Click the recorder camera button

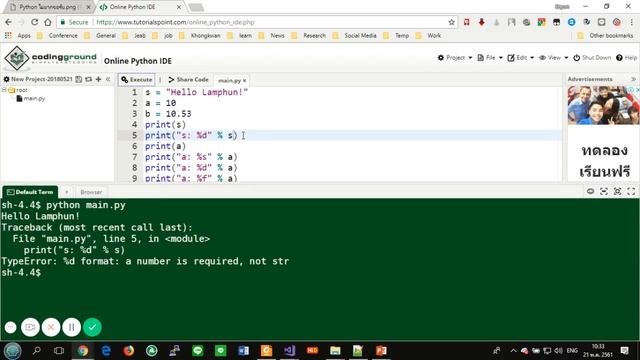click(30, 327)
